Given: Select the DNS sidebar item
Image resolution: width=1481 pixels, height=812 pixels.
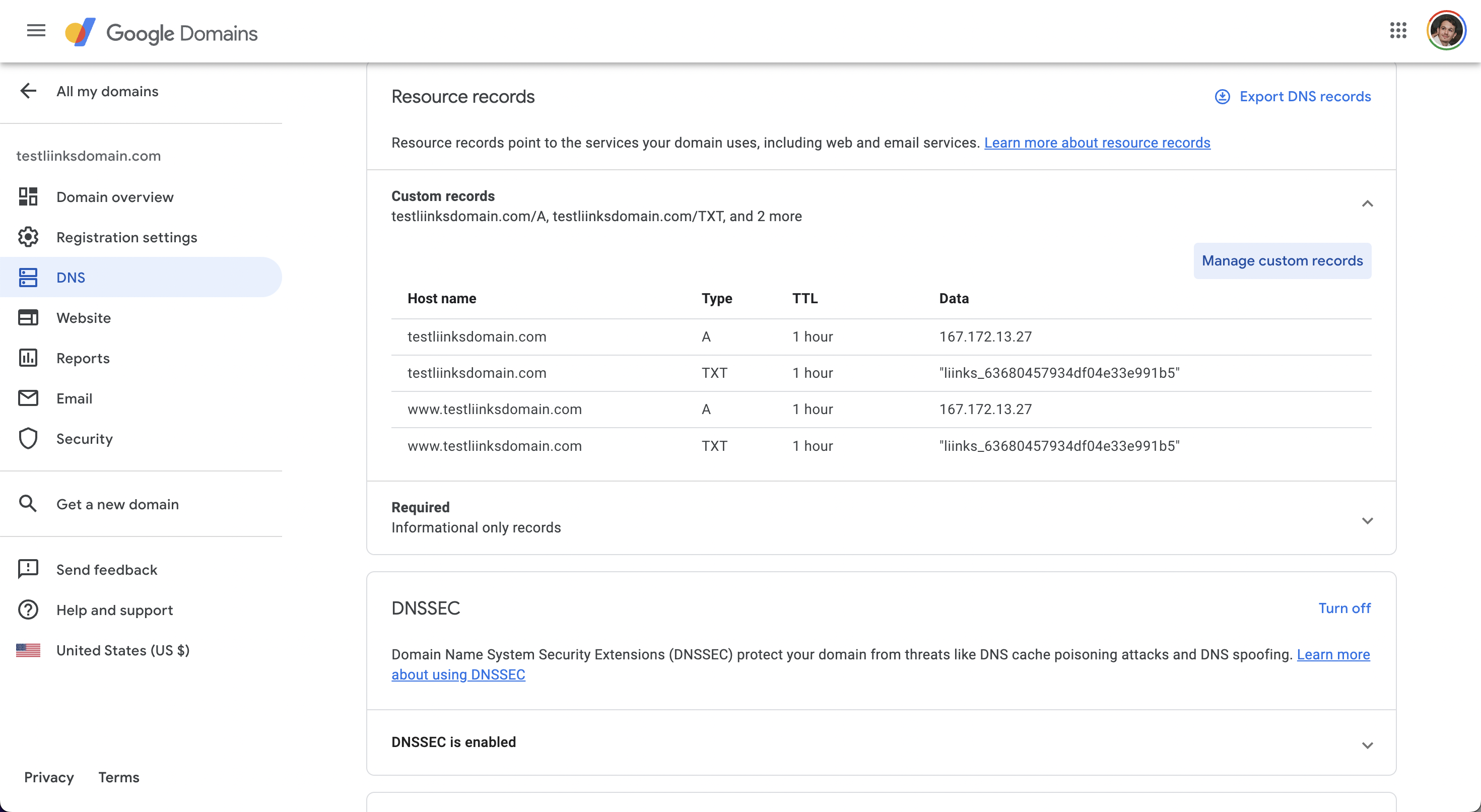Looking at the screenshot, I should [x=71, y=277].
